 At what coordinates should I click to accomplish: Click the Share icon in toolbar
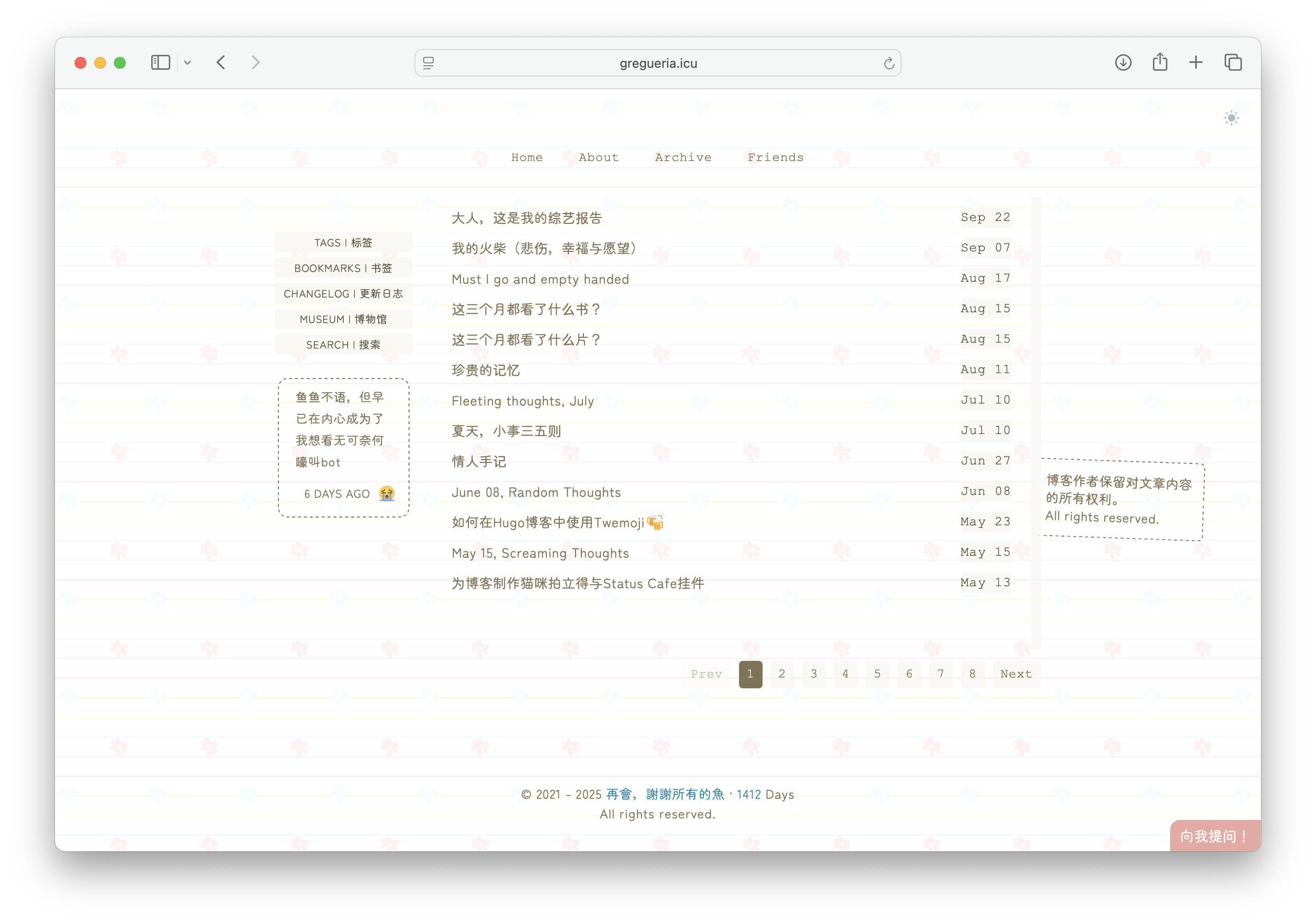1159,62
